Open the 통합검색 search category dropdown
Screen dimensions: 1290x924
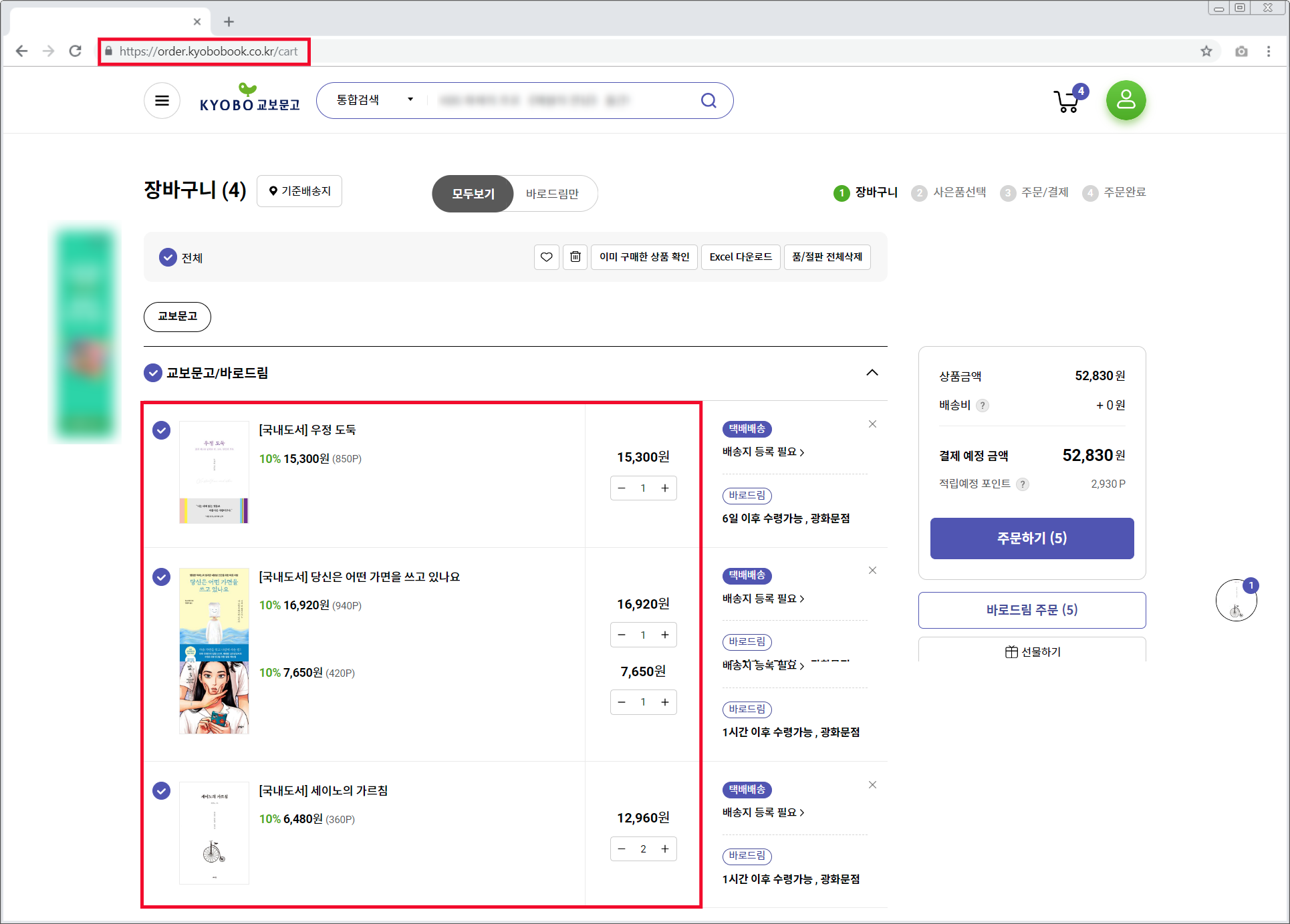point(374,100)
